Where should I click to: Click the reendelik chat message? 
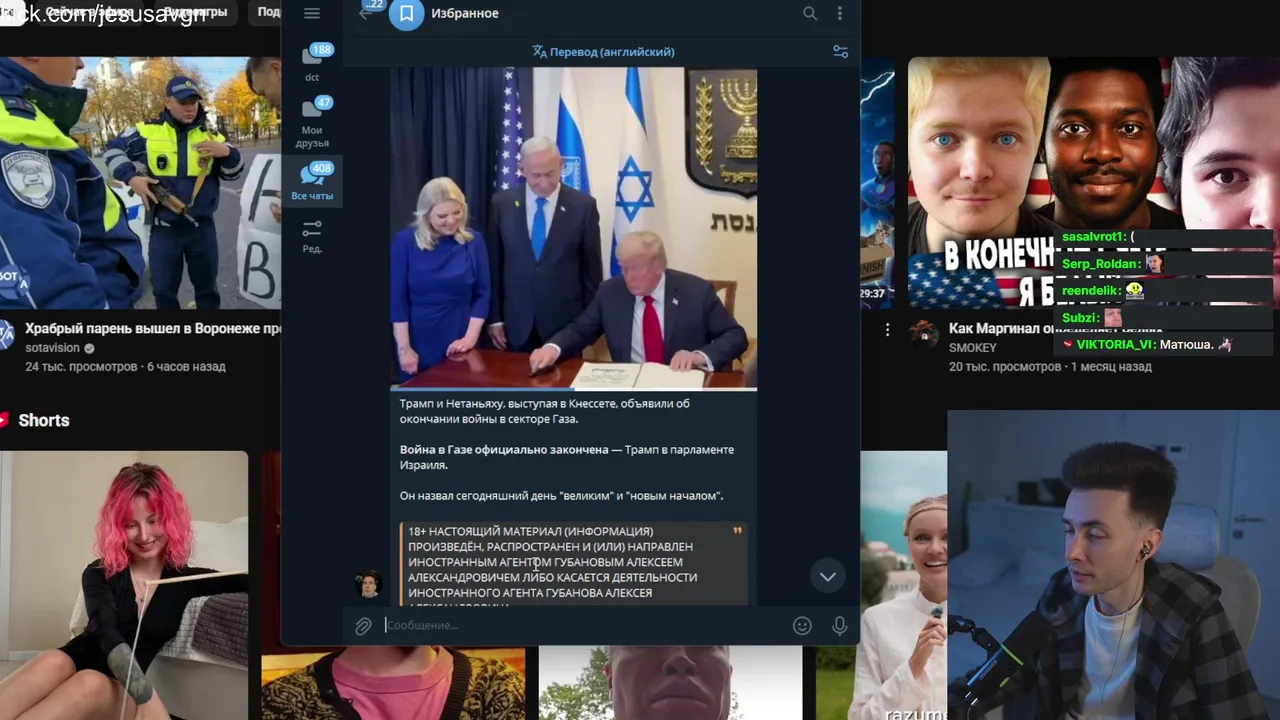coord(1162,291)
